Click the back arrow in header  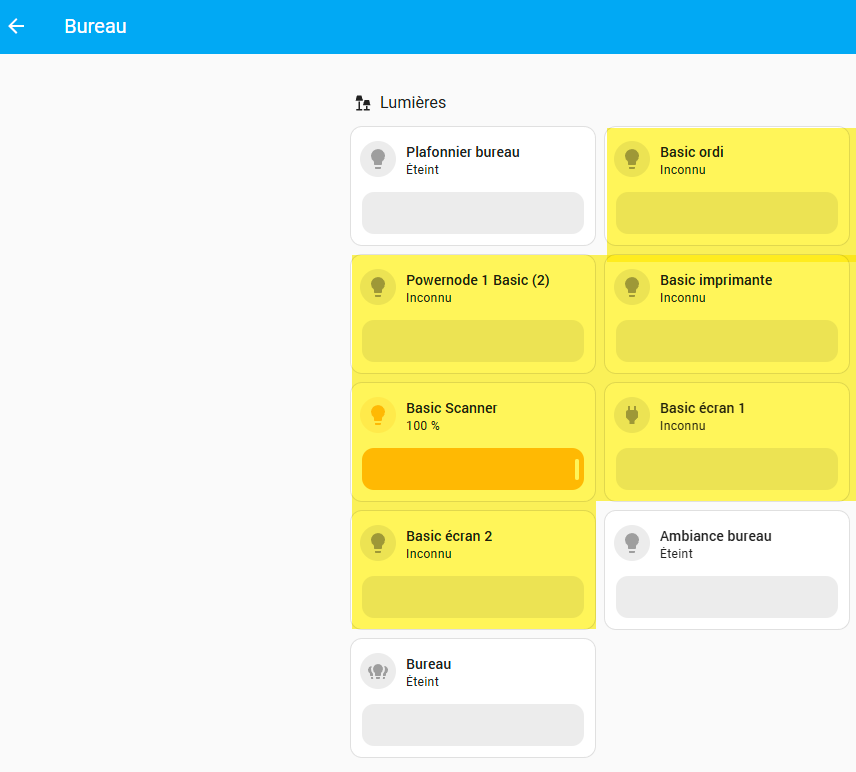click(17, 26)
